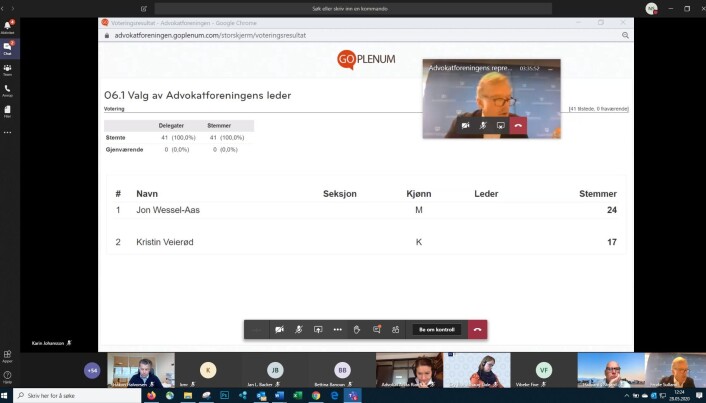Viewport: 706px width, 403px height.
Task: Toggle camera in the floating call window
Action: (466, 126)
